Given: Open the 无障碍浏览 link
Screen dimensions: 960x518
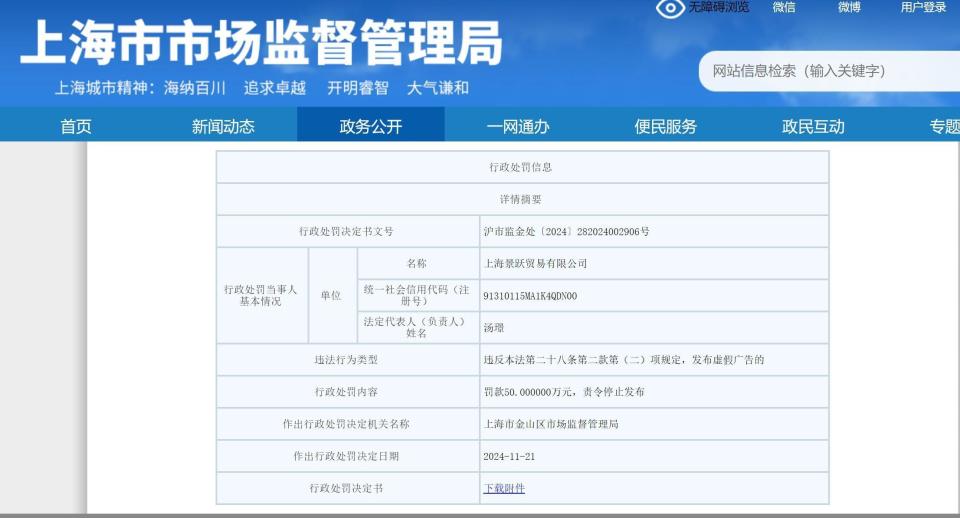Looking at the screenshot, I should pyautogui.click(x=719, y=7).
